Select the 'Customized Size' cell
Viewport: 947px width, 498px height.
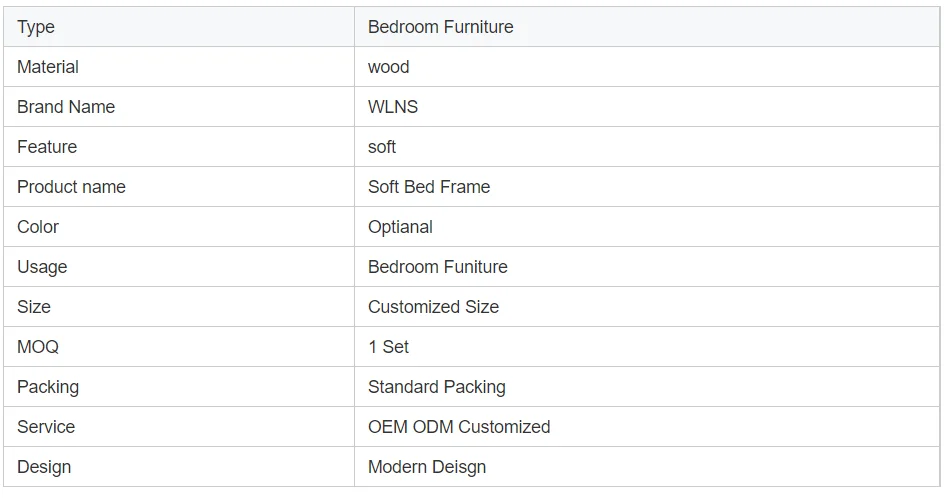pyautogui.click(x=433, y=307)
